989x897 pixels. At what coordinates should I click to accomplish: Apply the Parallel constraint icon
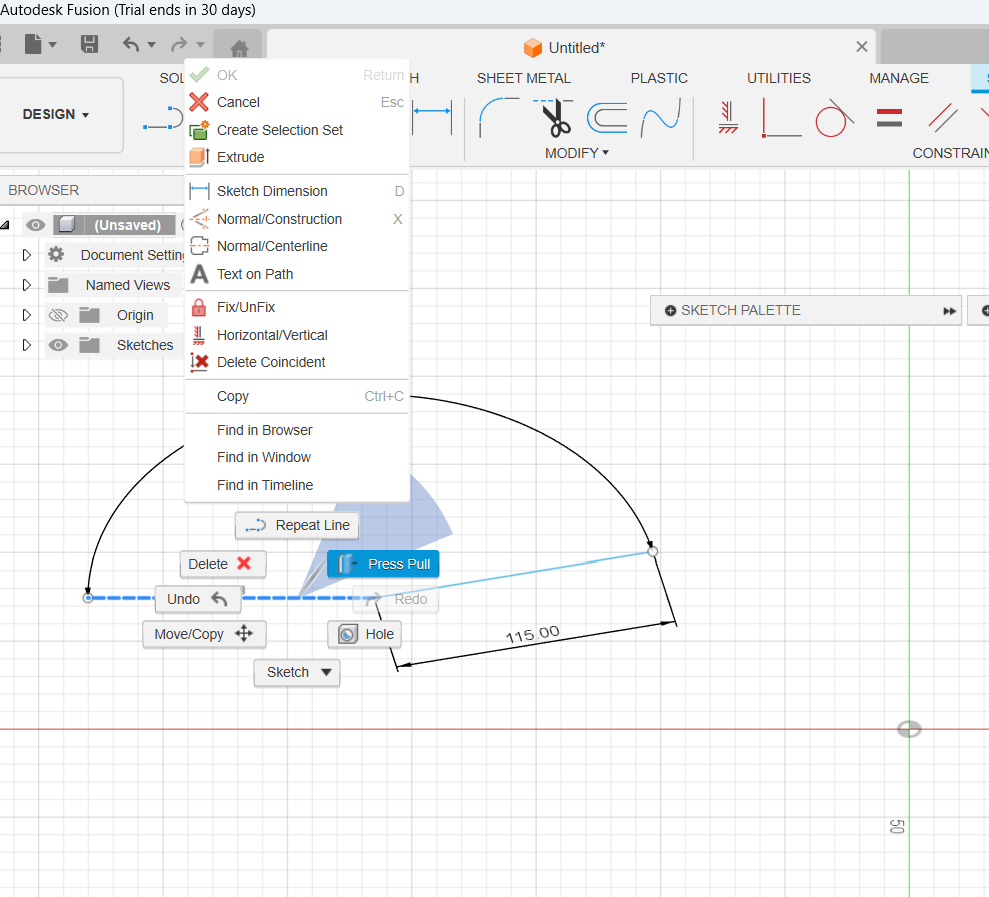coord(943,118)
